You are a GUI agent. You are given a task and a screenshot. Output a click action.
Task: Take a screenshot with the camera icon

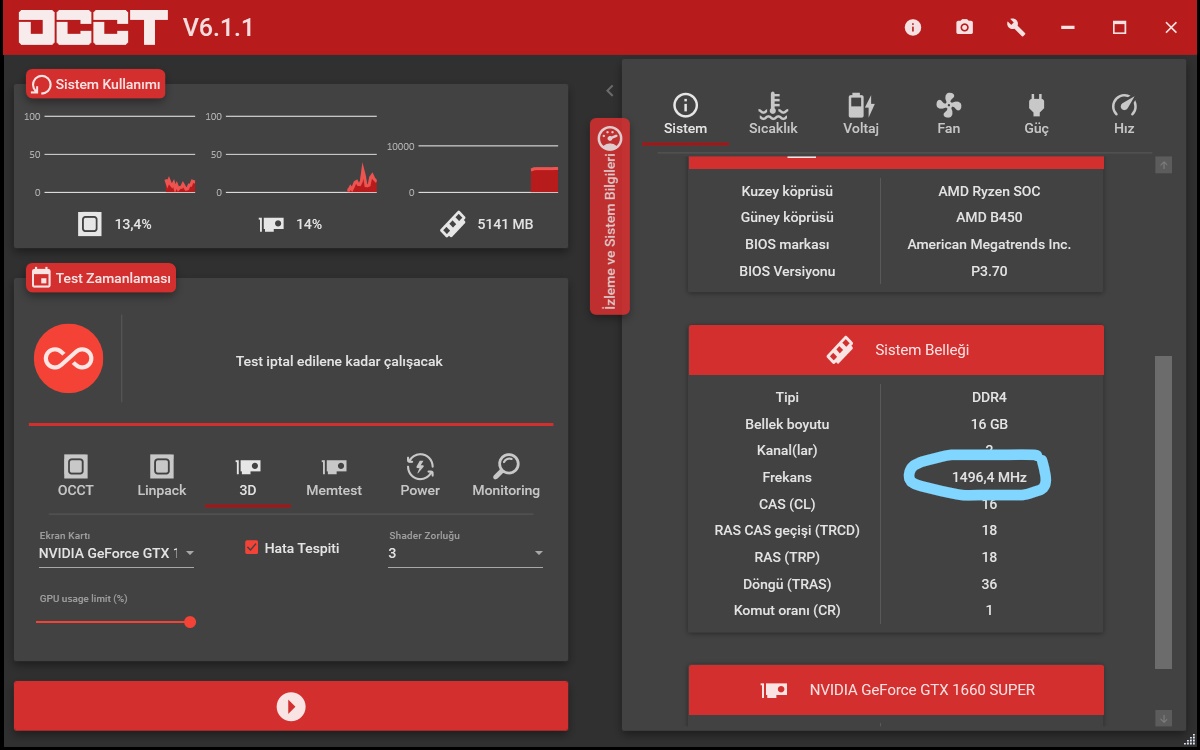pyautogui.click(x=964, y=28)
